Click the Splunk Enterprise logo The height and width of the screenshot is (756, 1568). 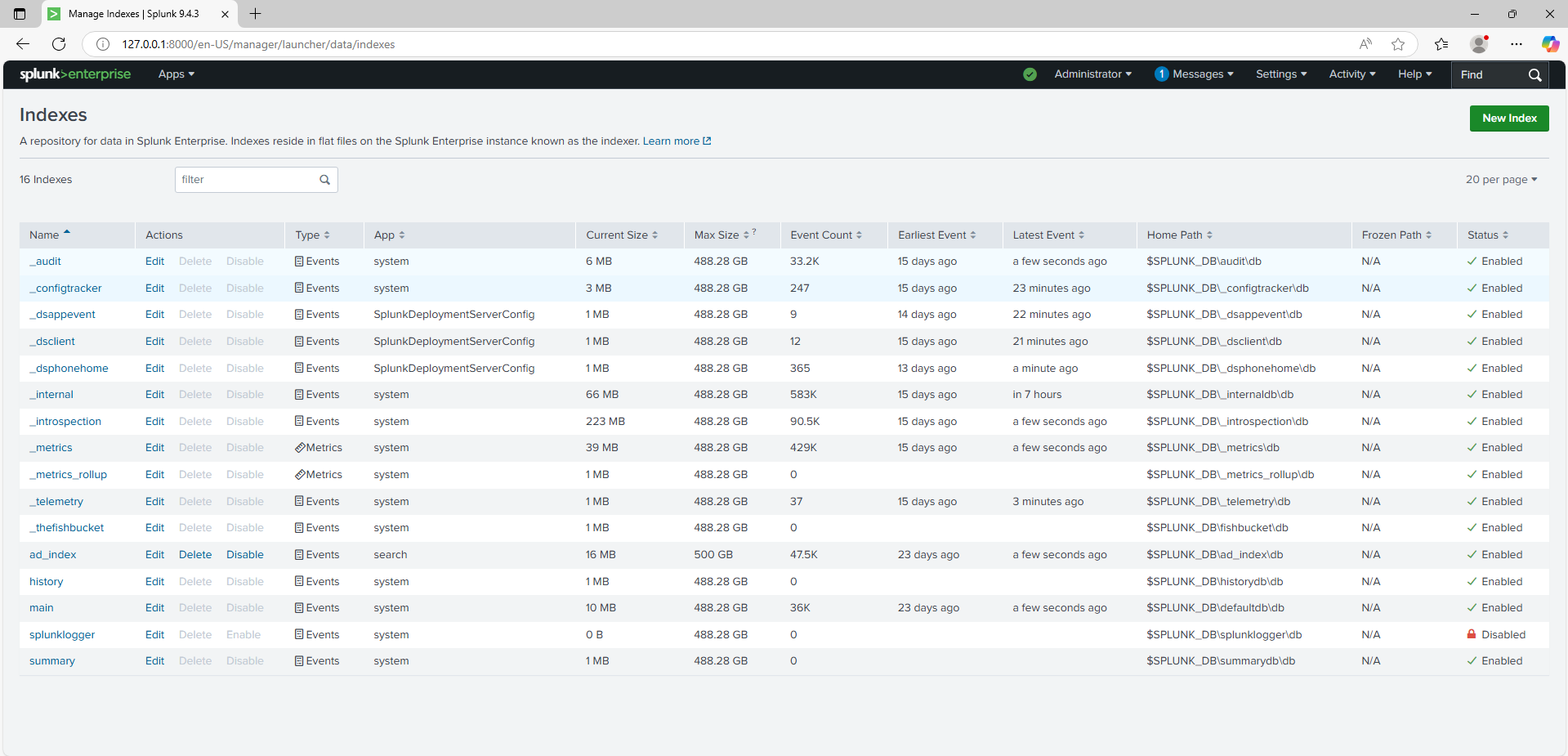(x=75, y=74)
